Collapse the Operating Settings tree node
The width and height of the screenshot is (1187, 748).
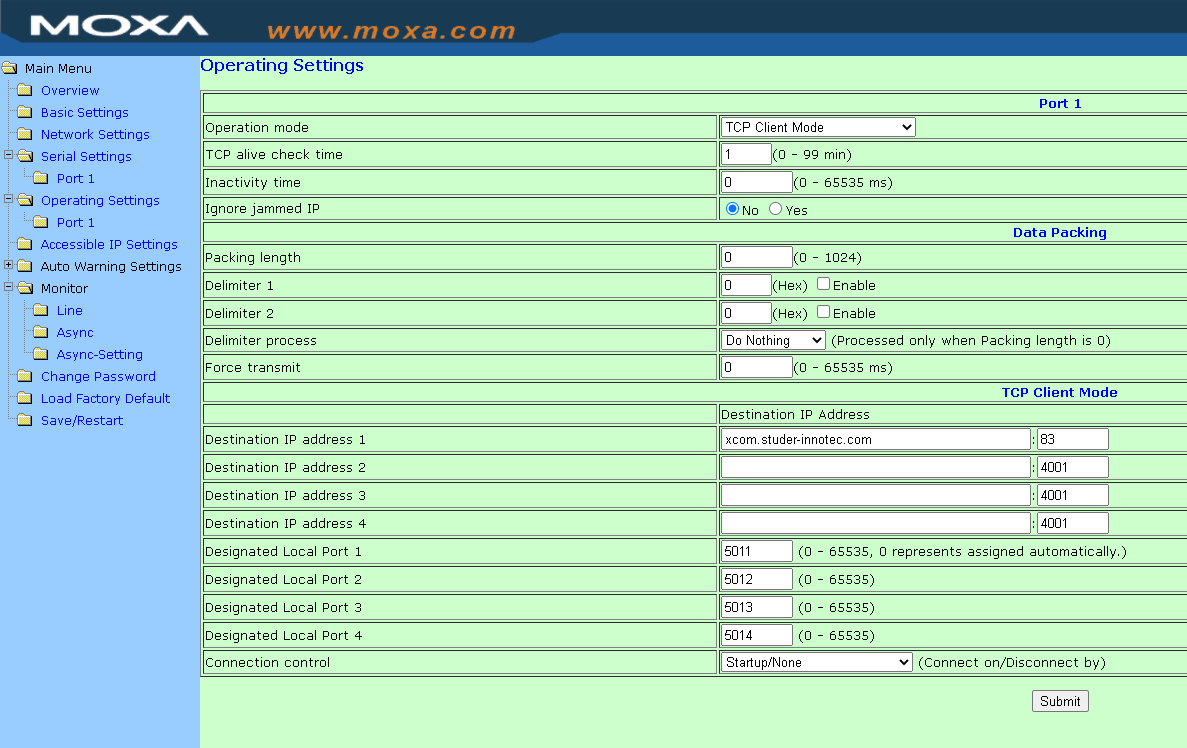pyautogui.click(x=8, y=199)
